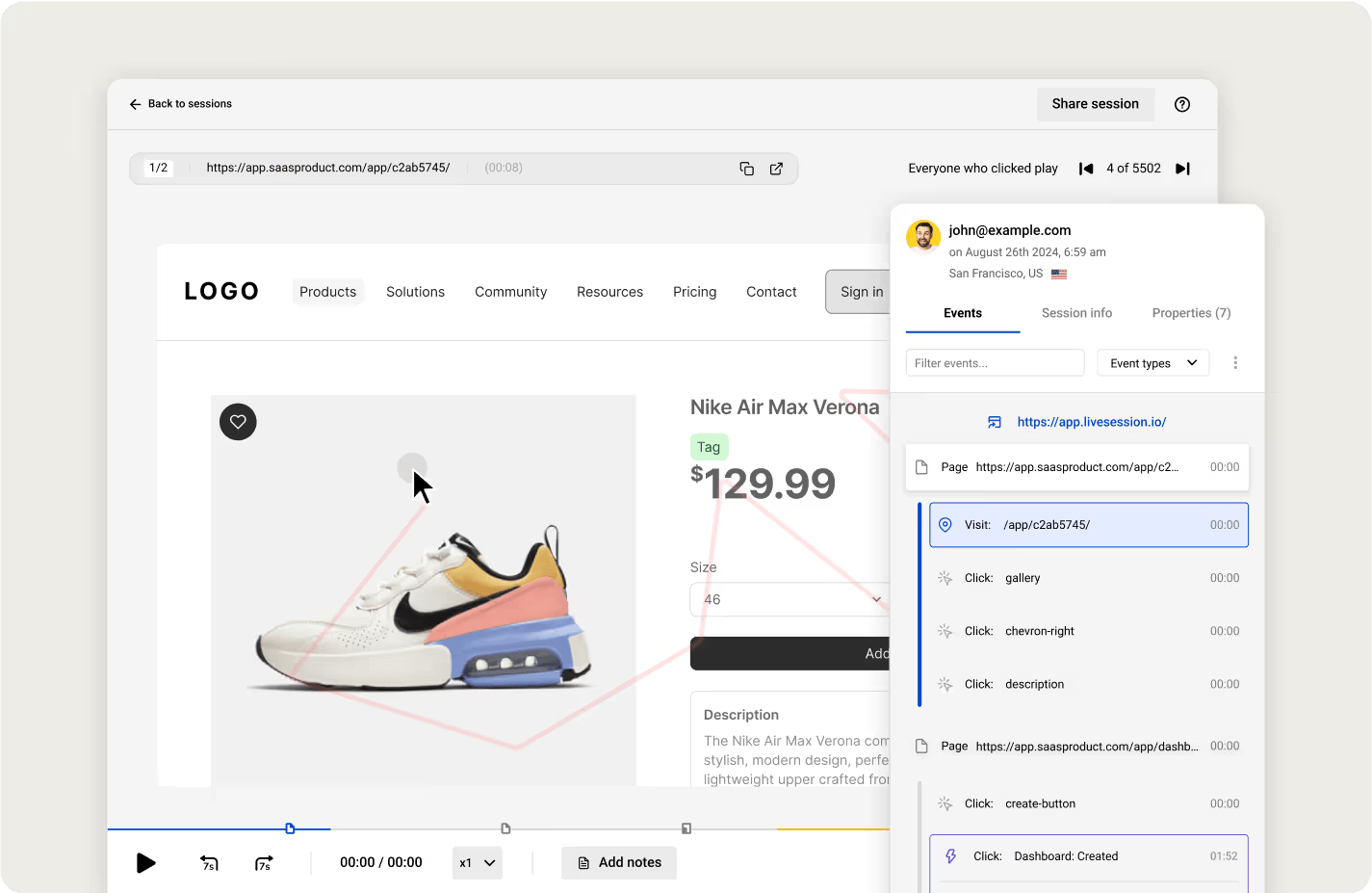This screenshot has width=1372, height=893.
Task: Click the page icon beside app/dashb... URL
Action: (921, 747)
